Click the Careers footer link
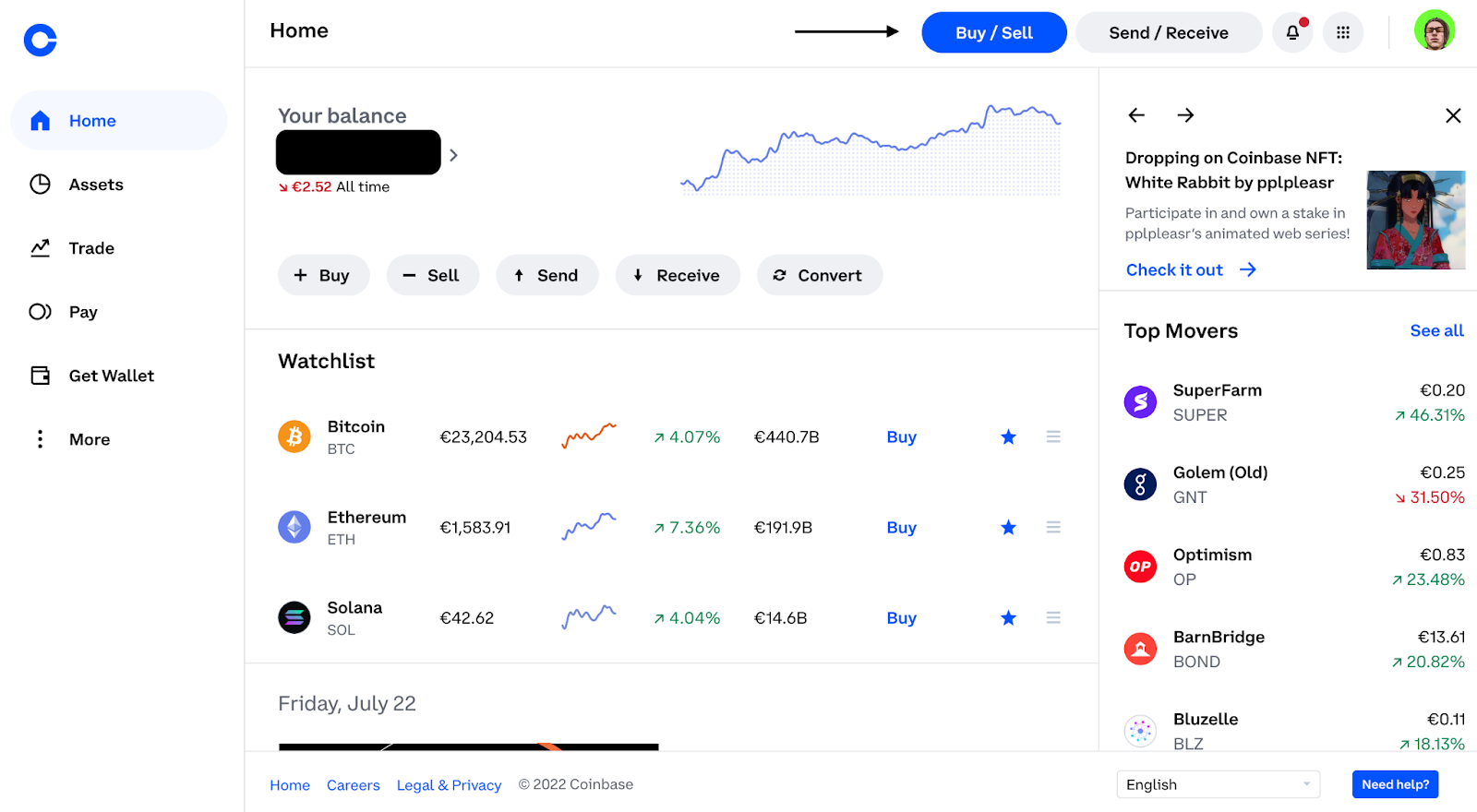Screen dimensions: 1477x812 pyautogui.click(x=353, y=785)
